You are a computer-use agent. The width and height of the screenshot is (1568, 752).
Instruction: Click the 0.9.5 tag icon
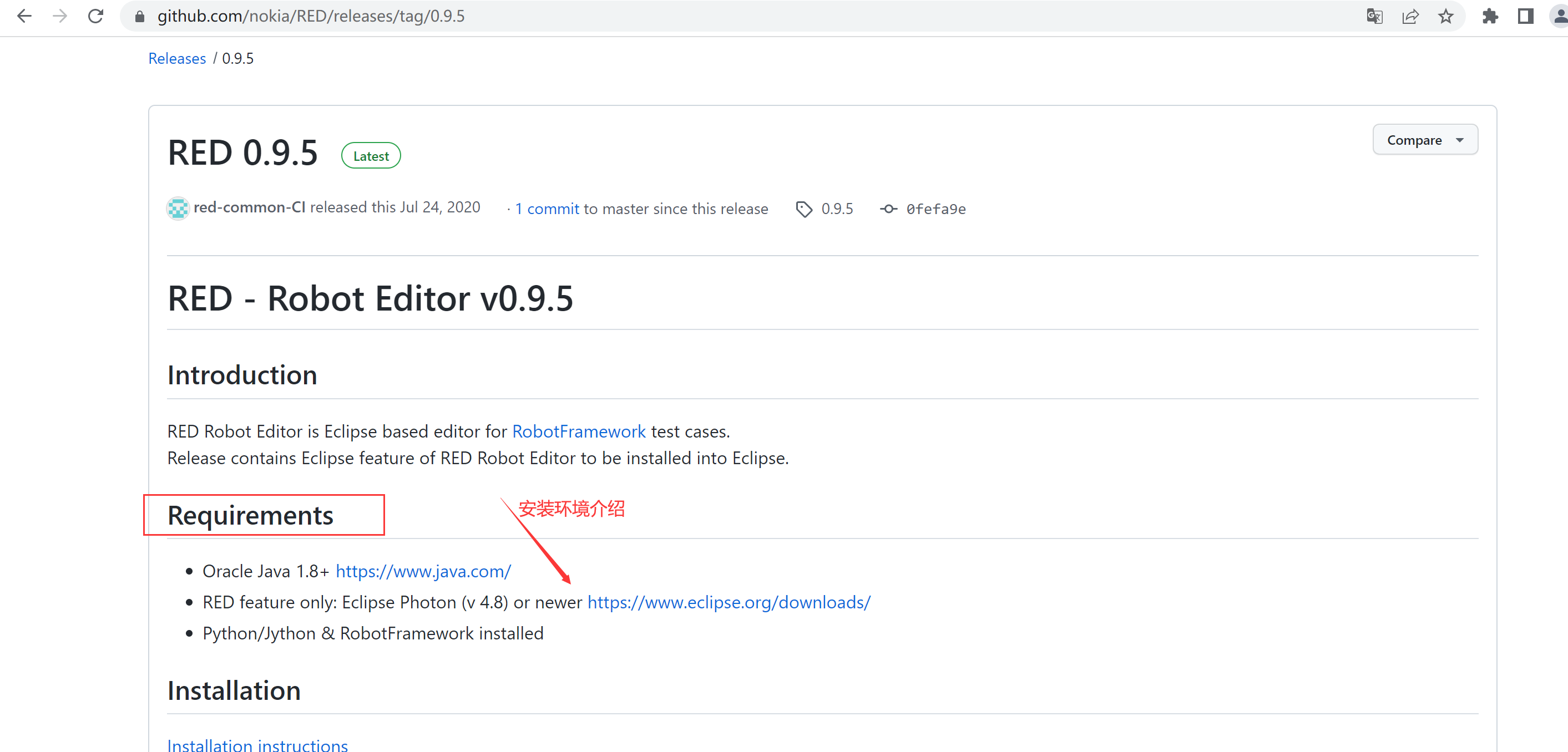803,209
